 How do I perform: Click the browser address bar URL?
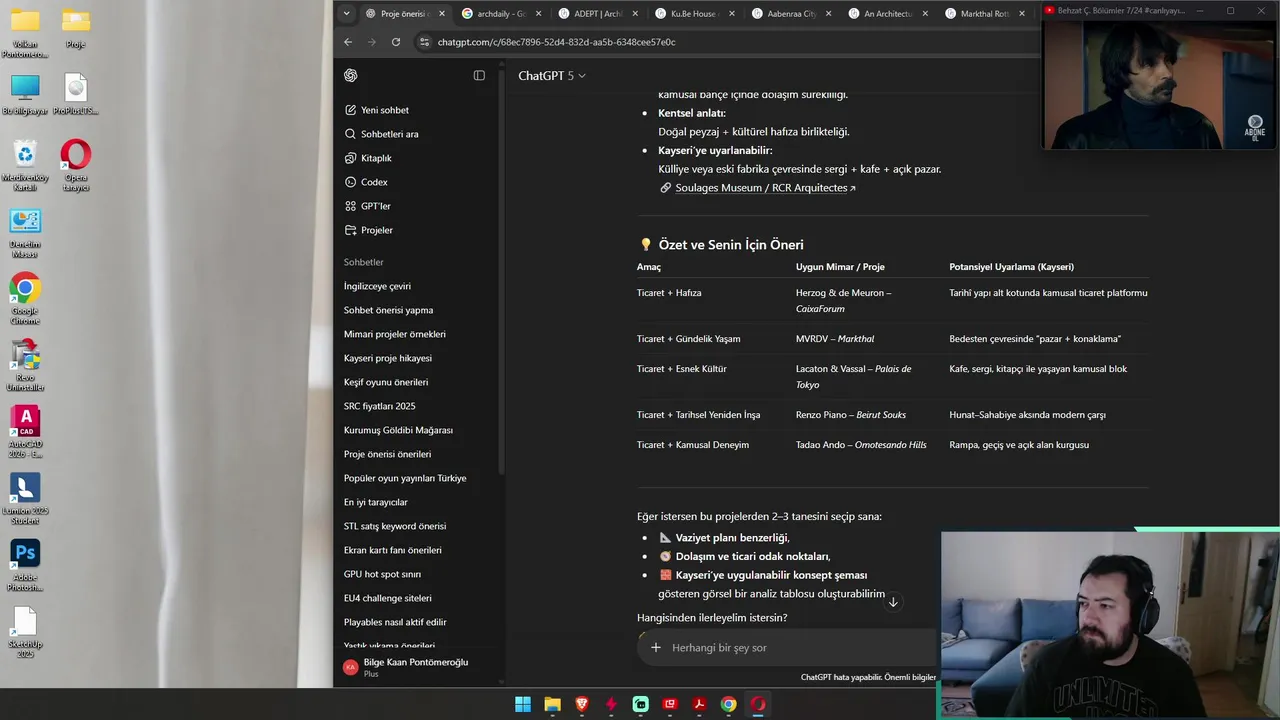click(x=556, y=42)
